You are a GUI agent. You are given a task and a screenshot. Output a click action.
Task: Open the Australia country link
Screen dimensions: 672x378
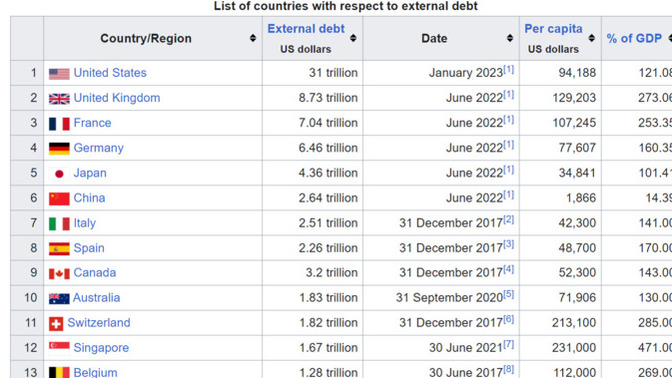coord(96,297)
